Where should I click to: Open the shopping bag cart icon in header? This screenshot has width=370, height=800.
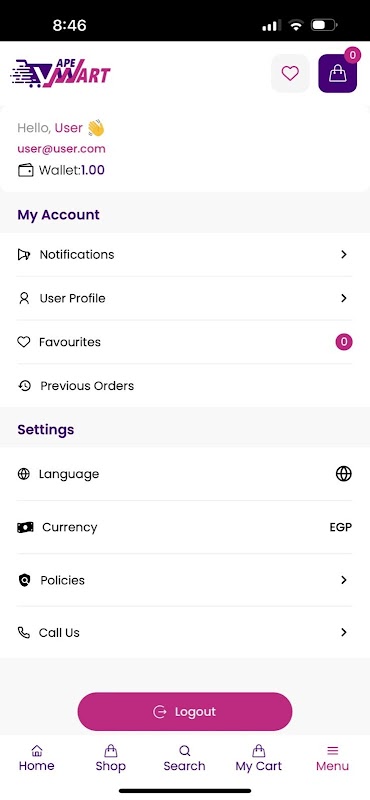pos(337,73)
